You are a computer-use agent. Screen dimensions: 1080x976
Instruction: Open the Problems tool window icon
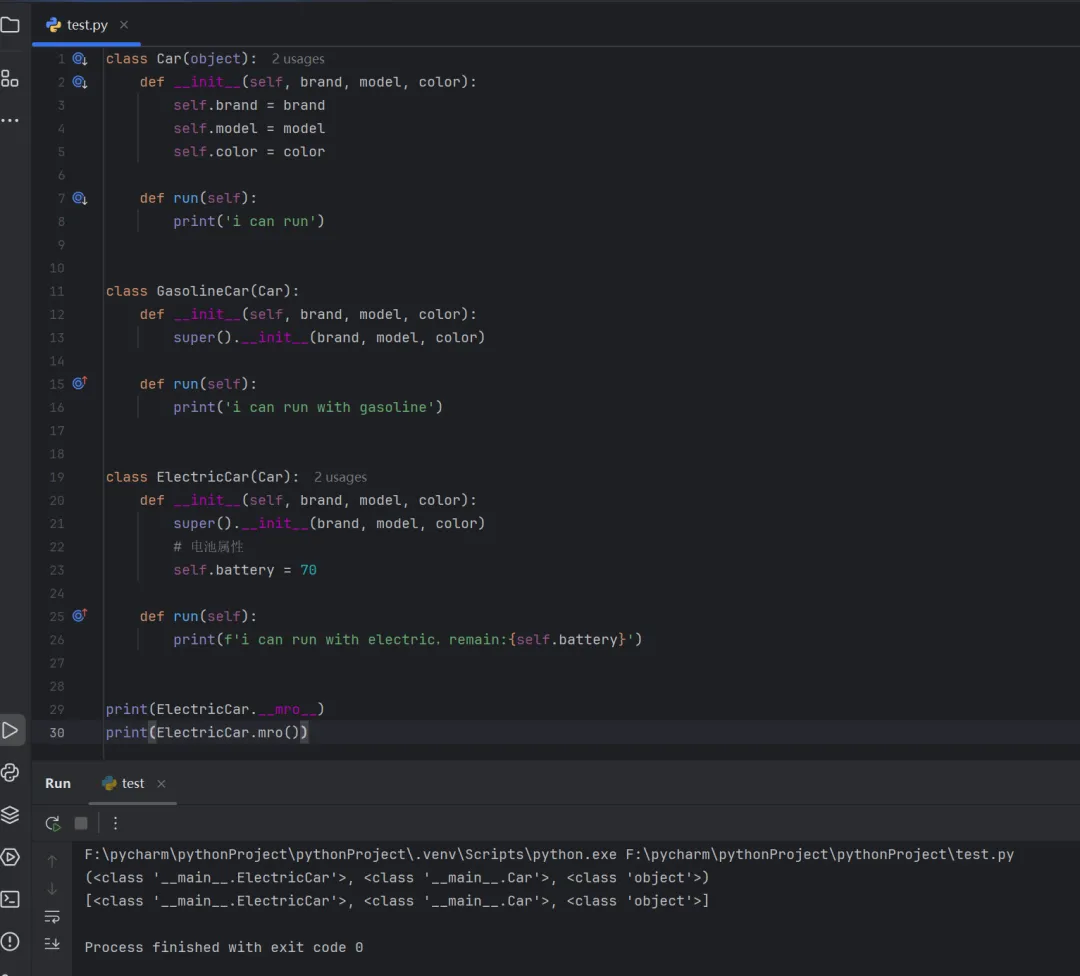click(10, 941)
